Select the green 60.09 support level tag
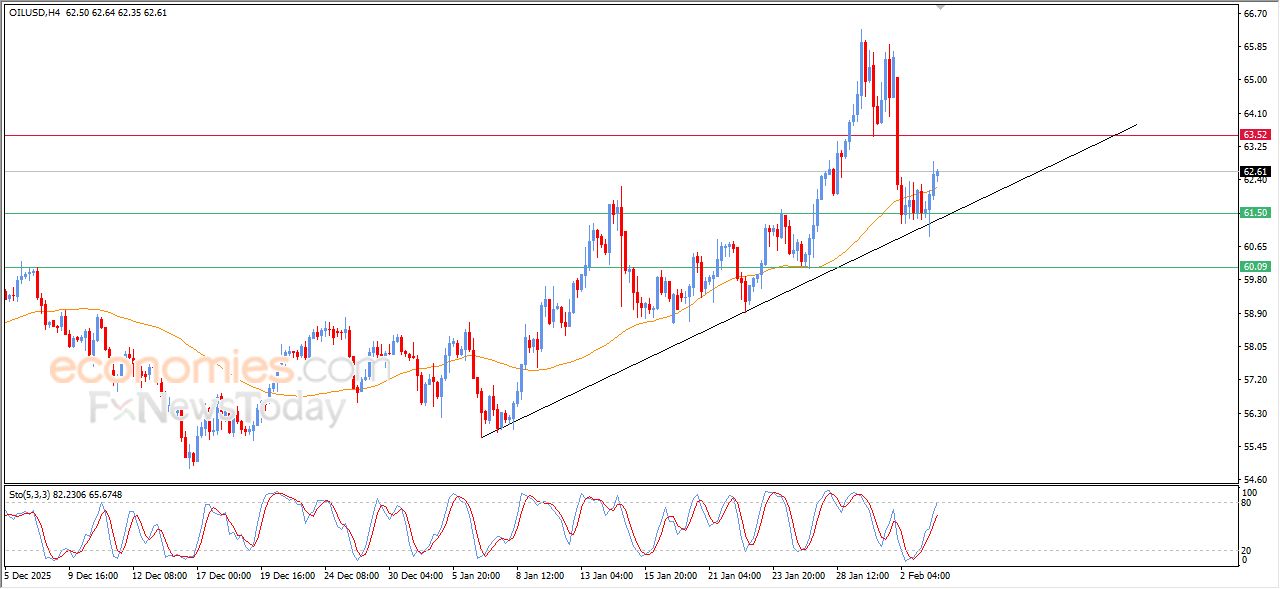This screenshot has width=1280, height=589. pyautogui.click(x=1254, y=267)
